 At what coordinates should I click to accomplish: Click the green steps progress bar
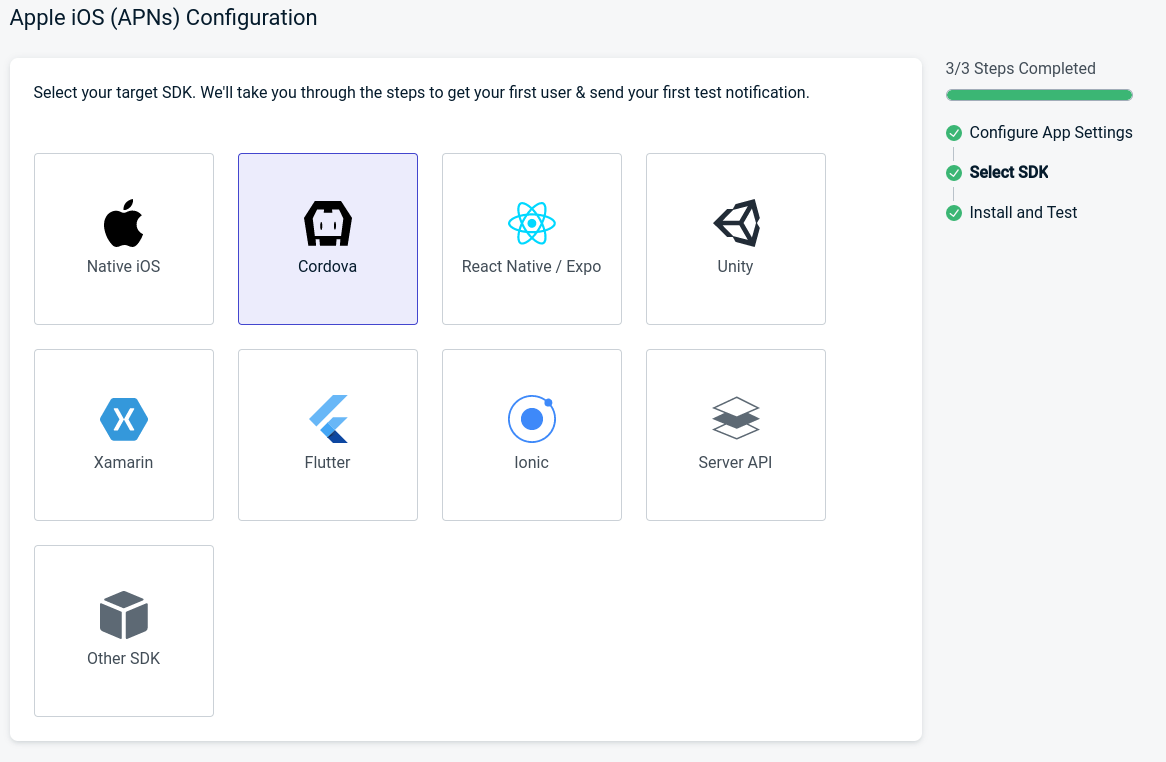point(1039,95)
